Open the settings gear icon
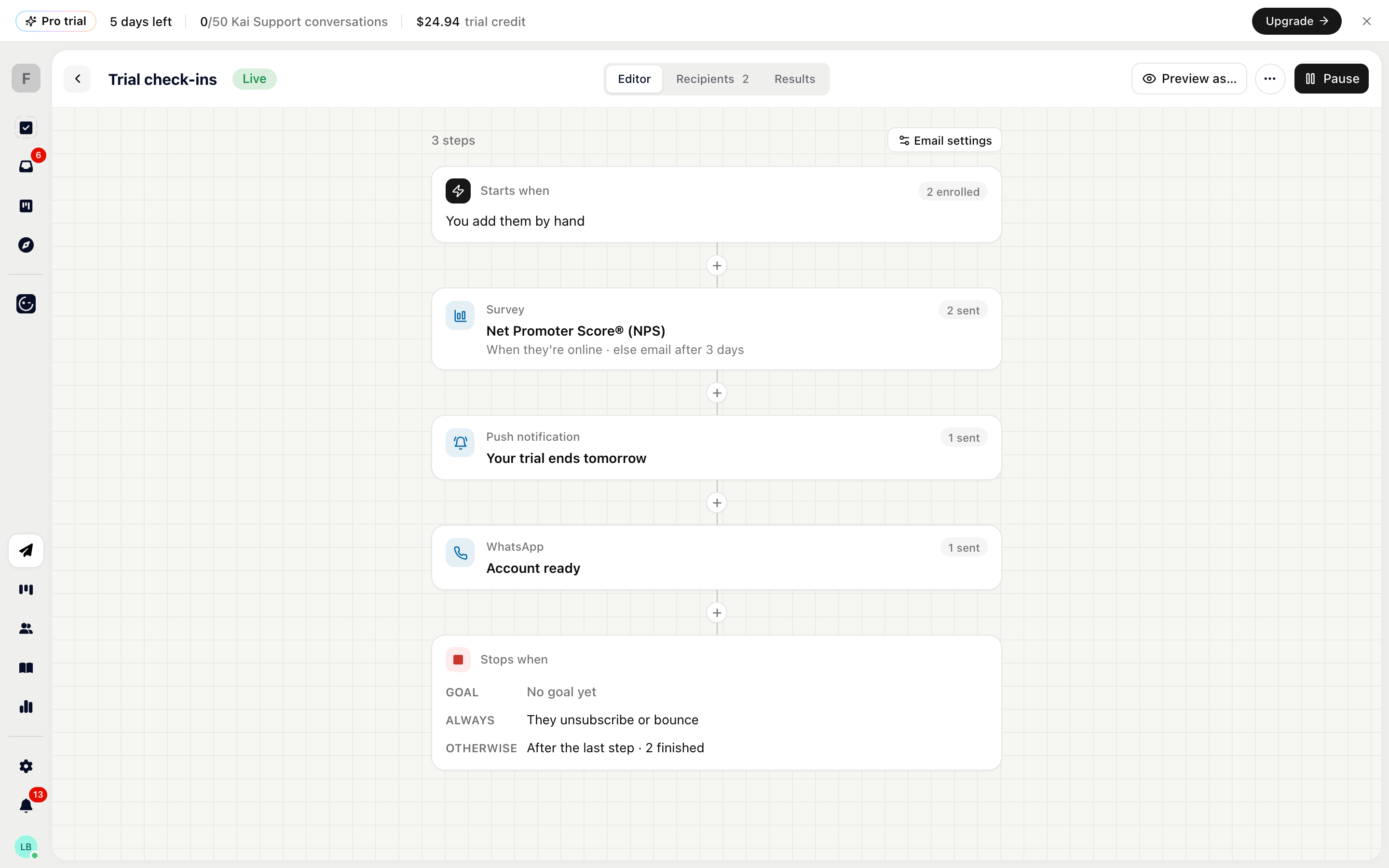The width and height of the screenshot is (1389, 868). click(26, 766)
